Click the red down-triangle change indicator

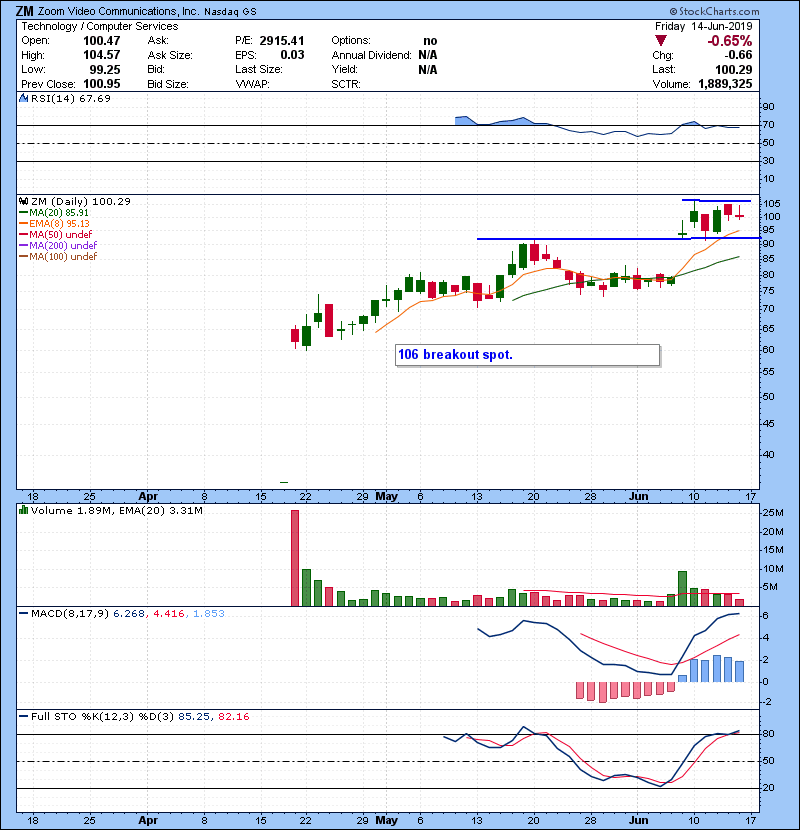click(x=660, y=41)
